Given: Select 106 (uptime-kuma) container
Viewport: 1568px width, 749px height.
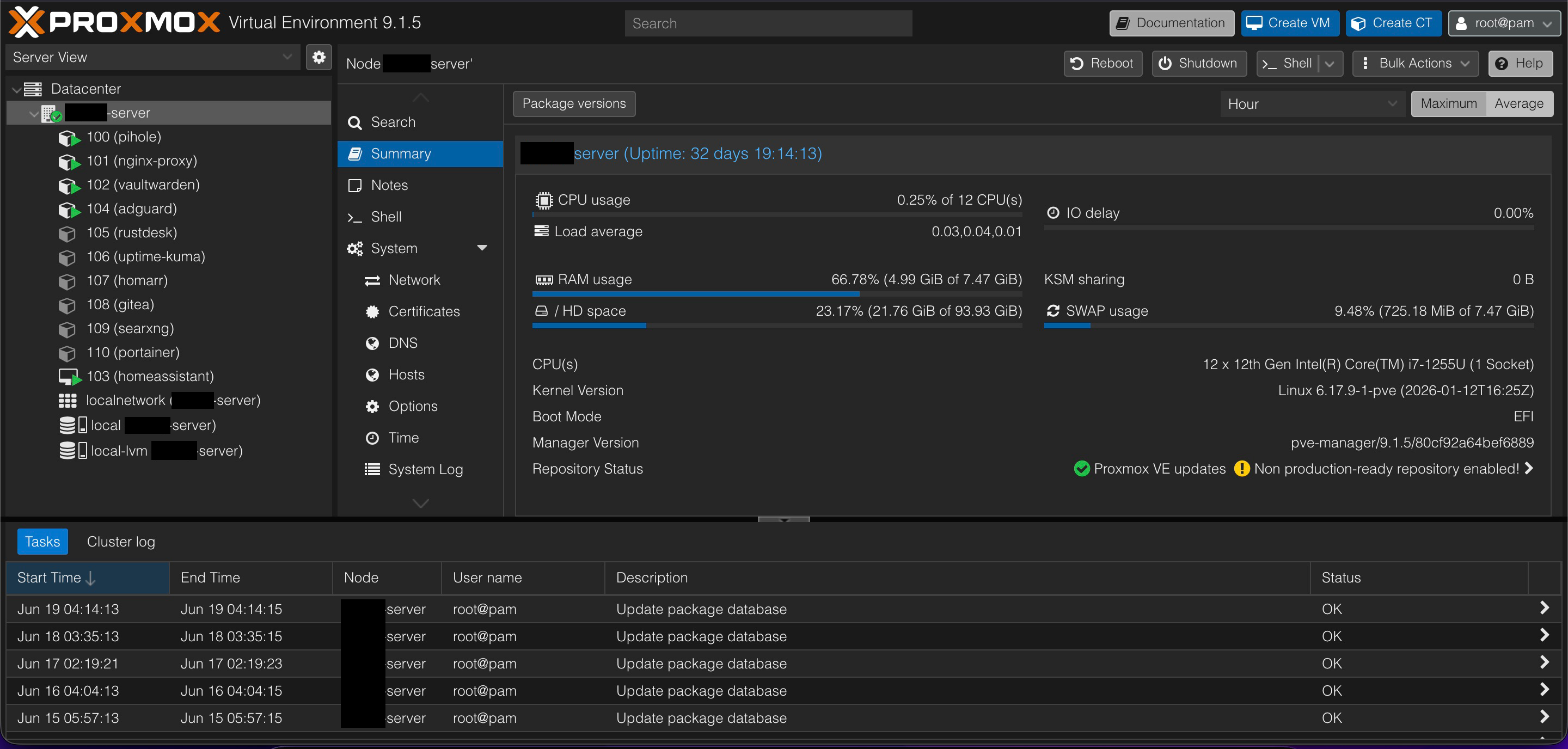Looking at the screenshot, I should click(x=145, y=257).
